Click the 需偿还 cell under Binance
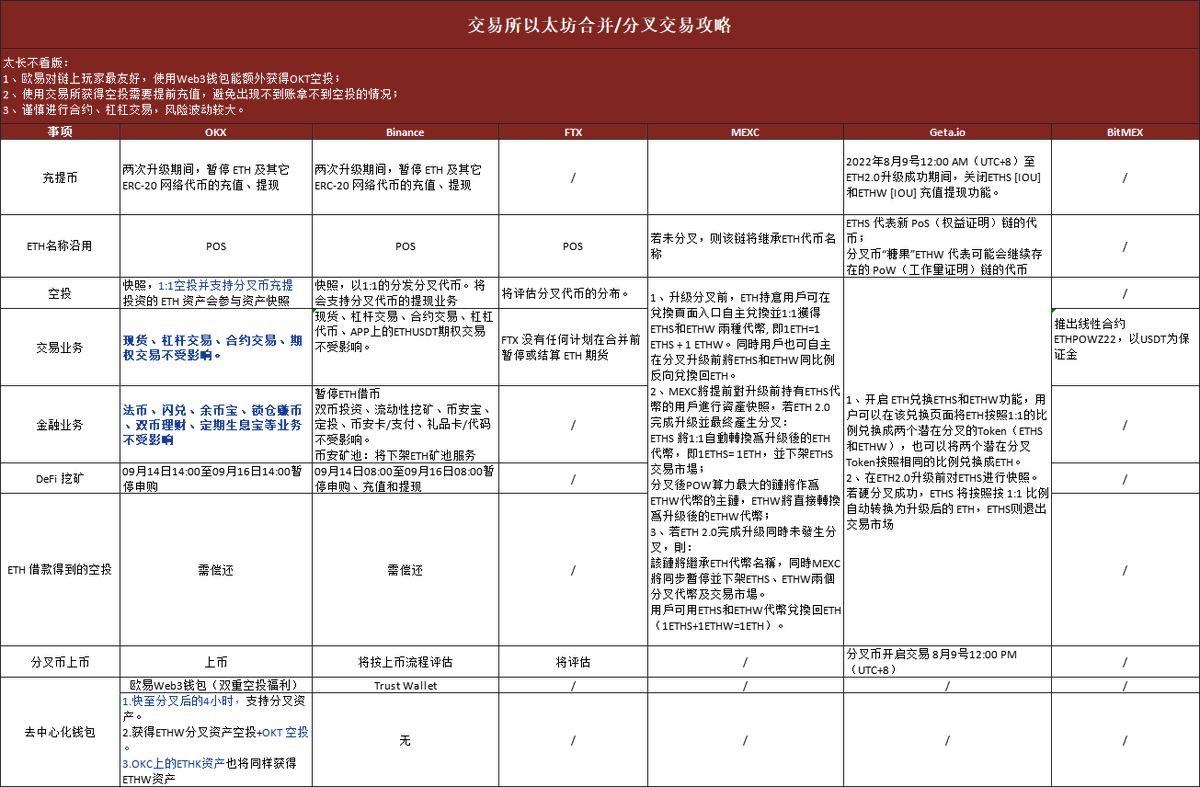The height and width of the screenshot is (787, 1200). (x=405, y=570)
